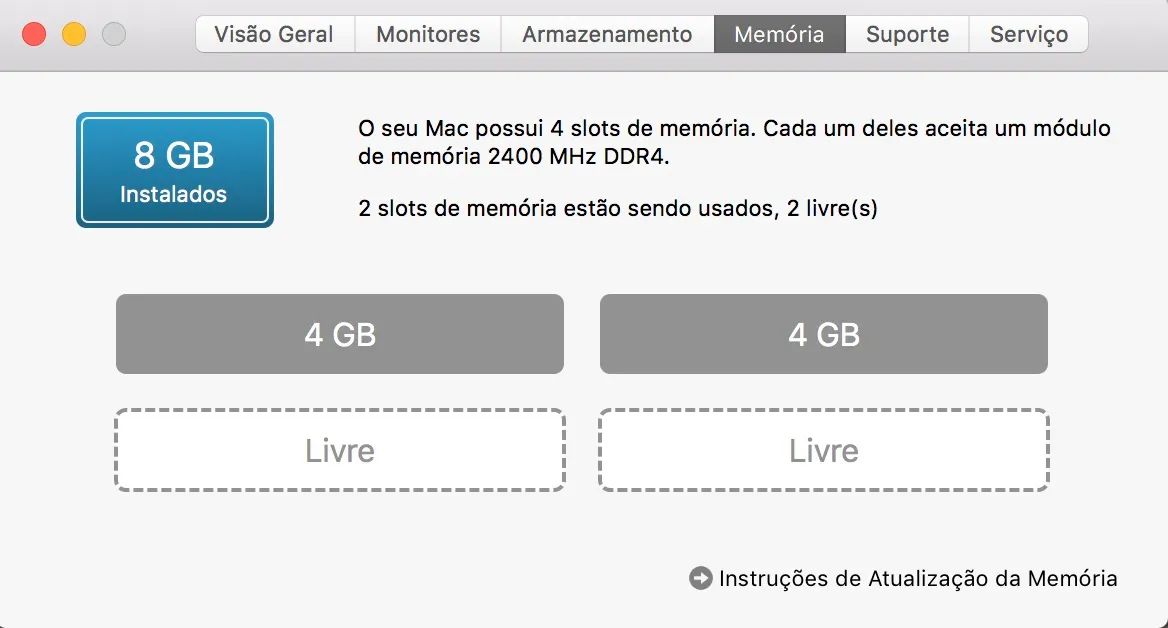Select the first 4 GB memory slot
1168x628 pixels.
[340, 334]
